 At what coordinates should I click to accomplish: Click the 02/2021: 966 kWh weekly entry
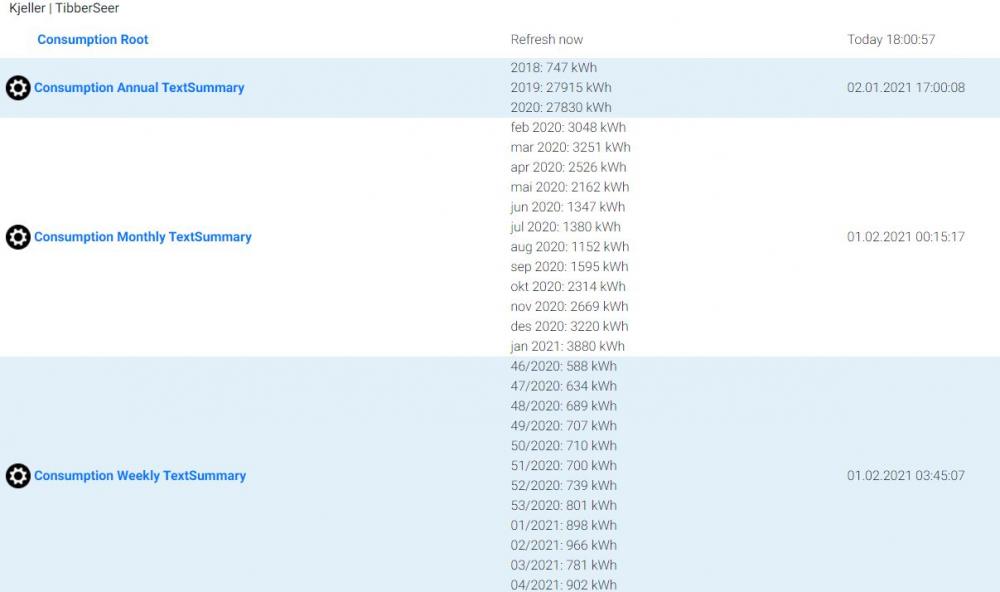click(563, 545)
